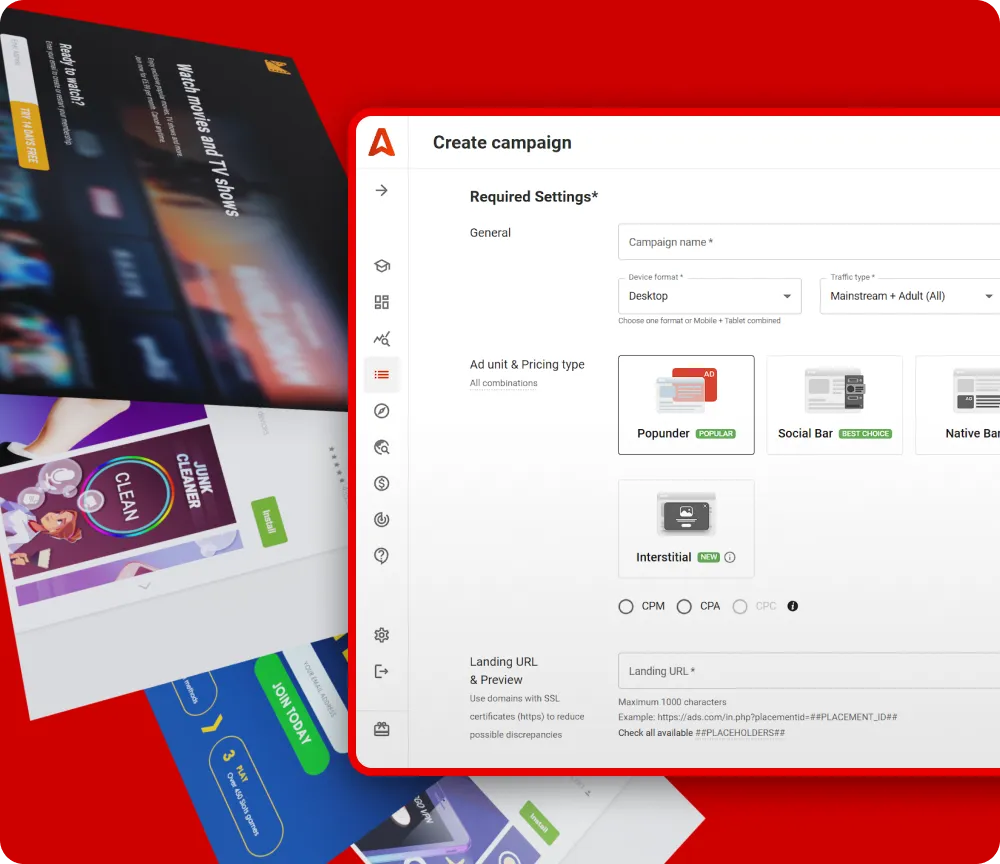
Task: Expand the sidebar with the arrow icon
Action: click(381, 190)
